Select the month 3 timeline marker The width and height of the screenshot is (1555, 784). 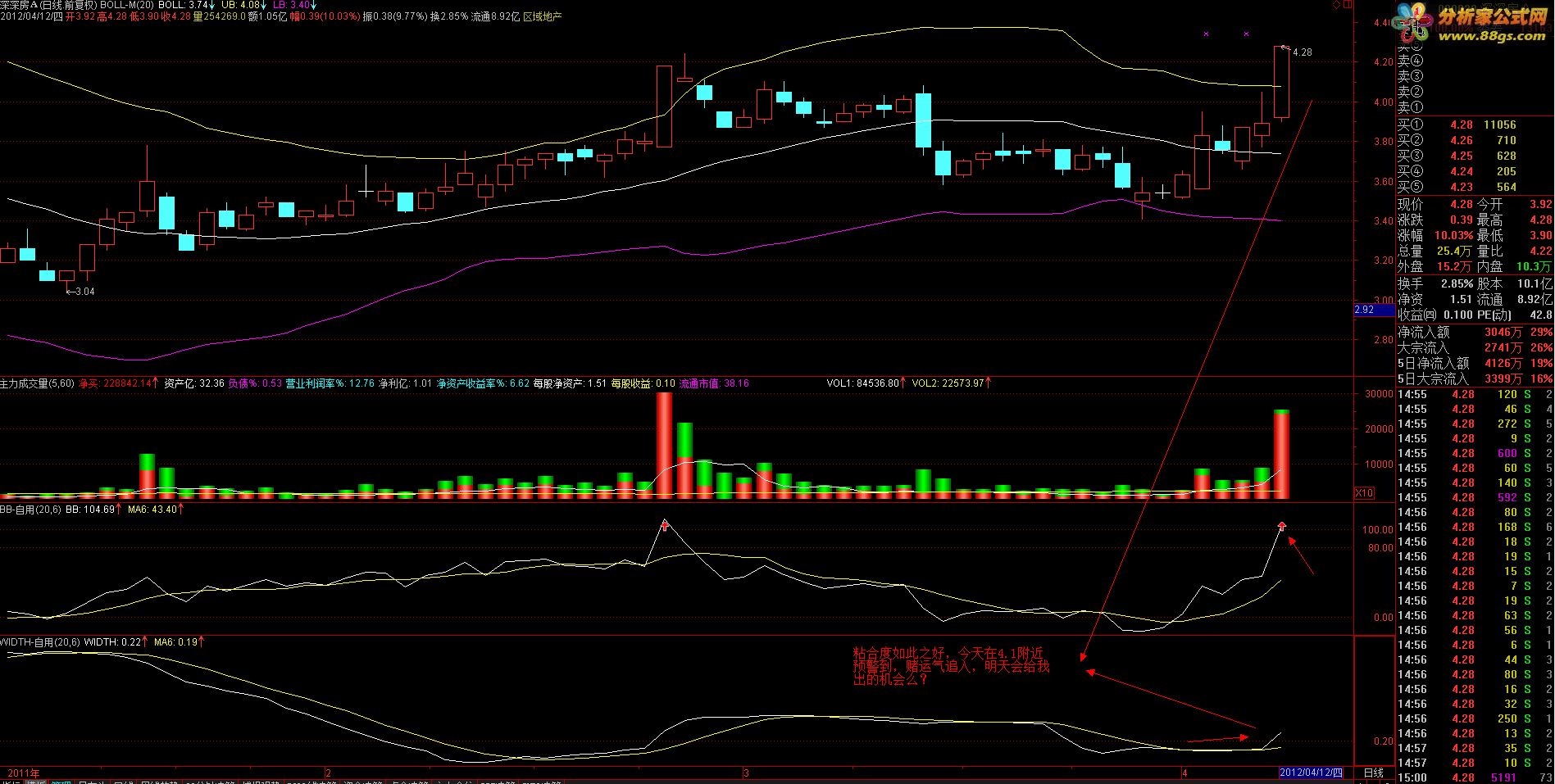pos(746,773)
